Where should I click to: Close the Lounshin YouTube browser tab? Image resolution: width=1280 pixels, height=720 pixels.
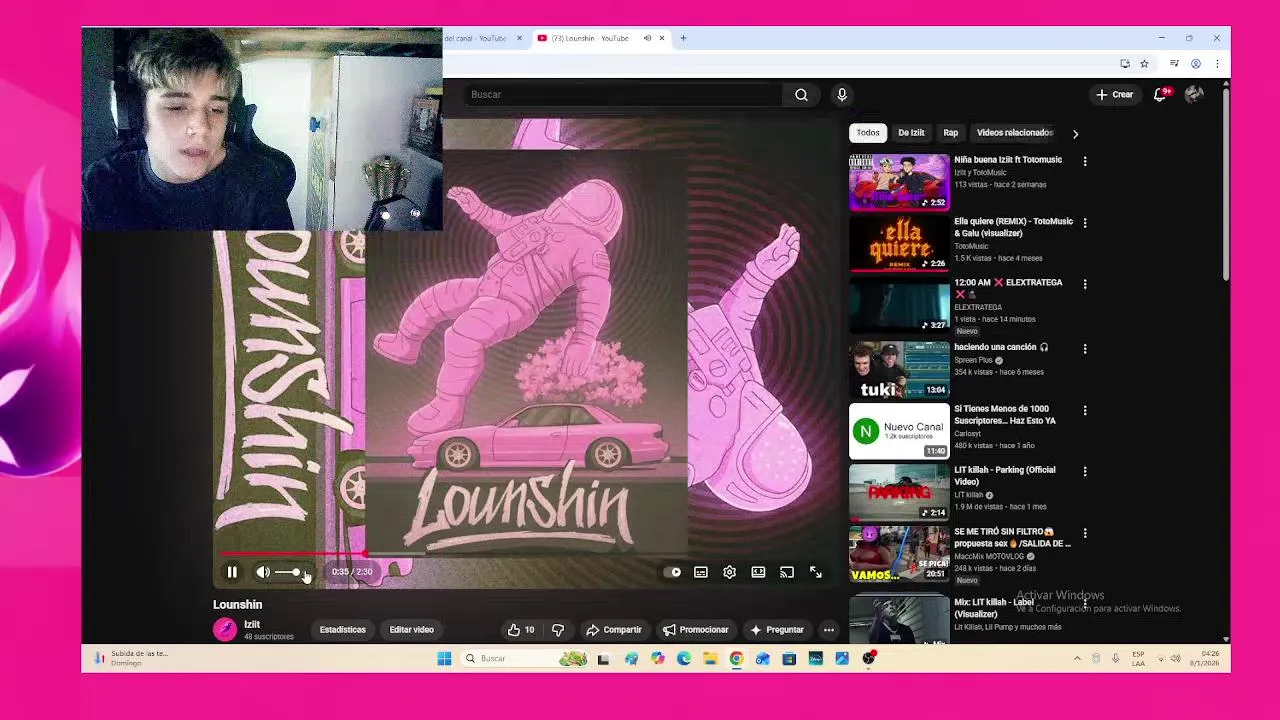coord(661,38)
